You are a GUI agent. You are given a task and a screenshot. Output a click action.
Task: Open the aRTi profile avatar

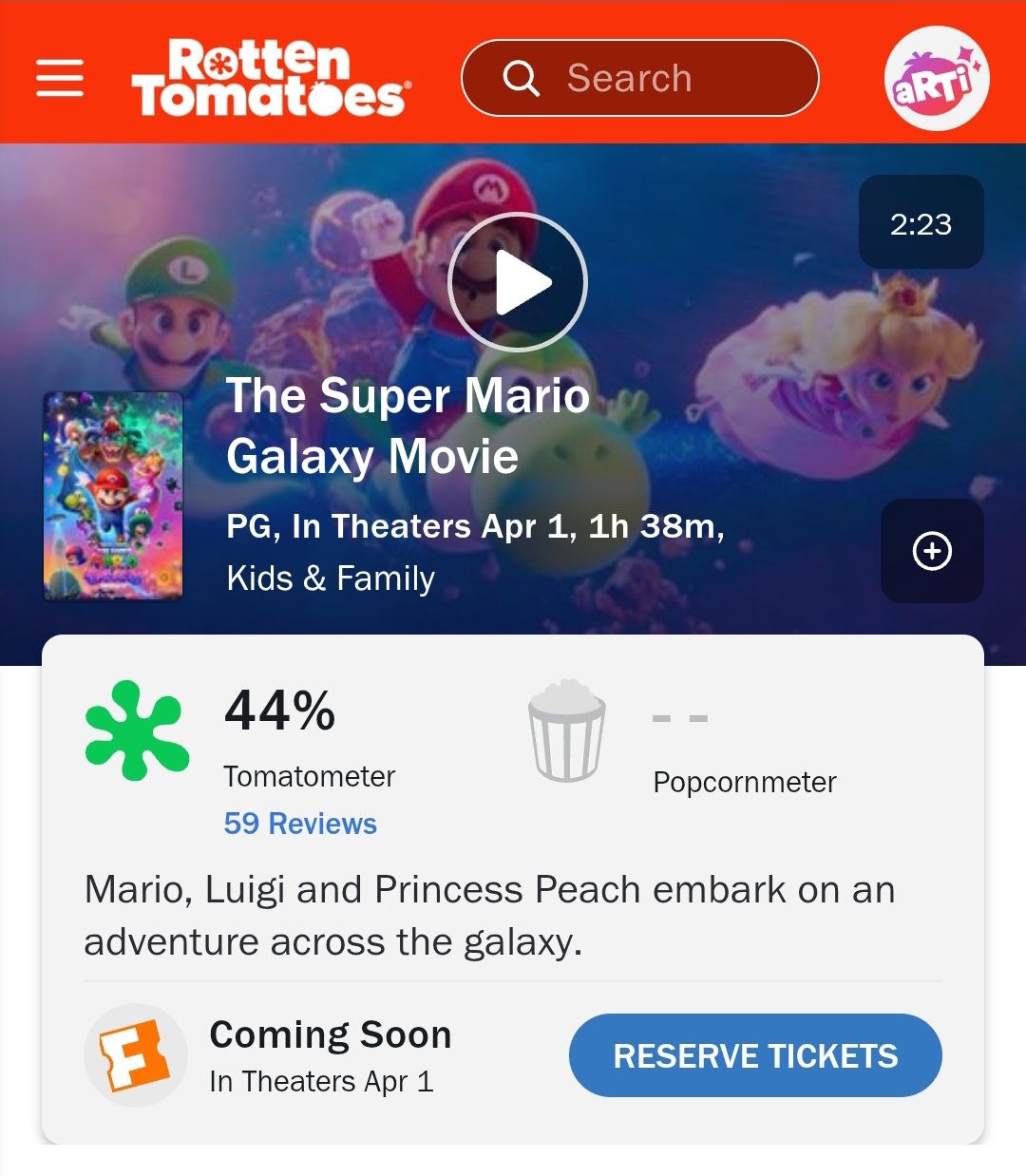pos(937,78)
